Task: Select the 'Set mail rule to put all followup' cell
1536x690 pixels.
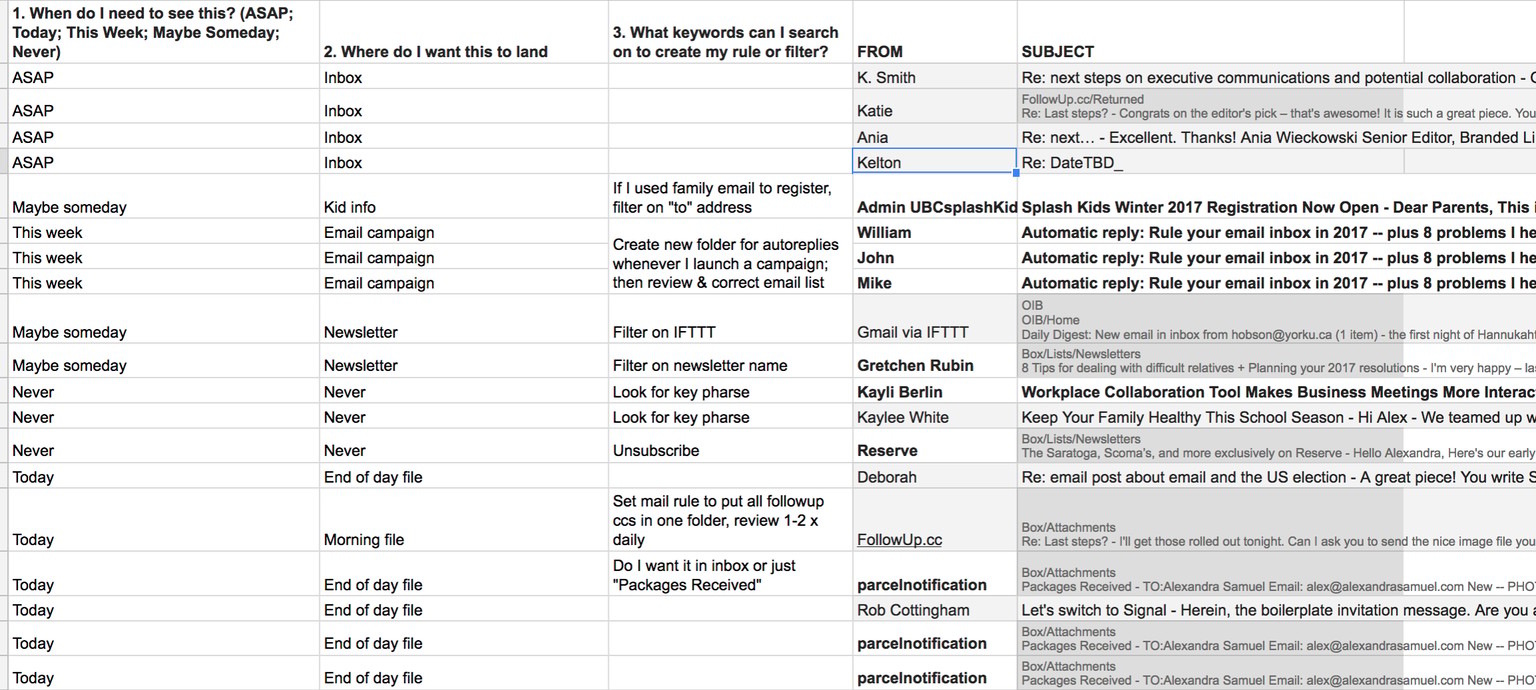Action: coord(730,520)
